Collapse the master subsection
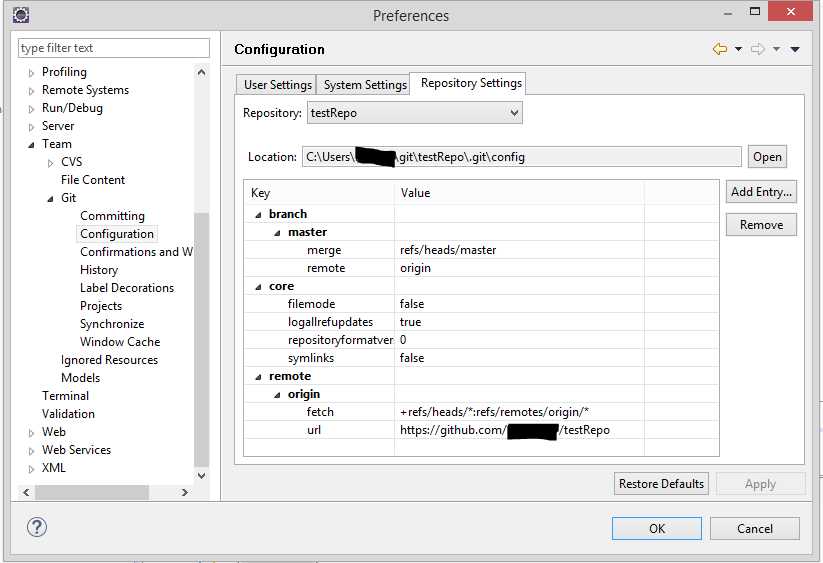Image resolution: width=823 pixels, height=563 pixels. click(277, 233)
